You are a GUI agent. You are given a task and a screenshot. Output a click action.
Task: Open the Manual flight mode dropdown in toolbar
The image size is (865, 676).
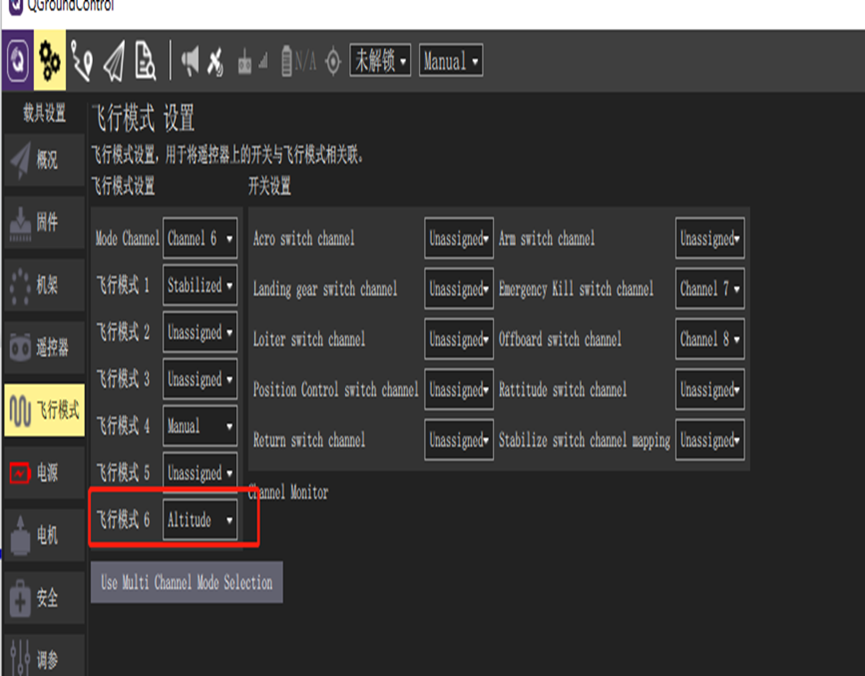pos(451,61)
